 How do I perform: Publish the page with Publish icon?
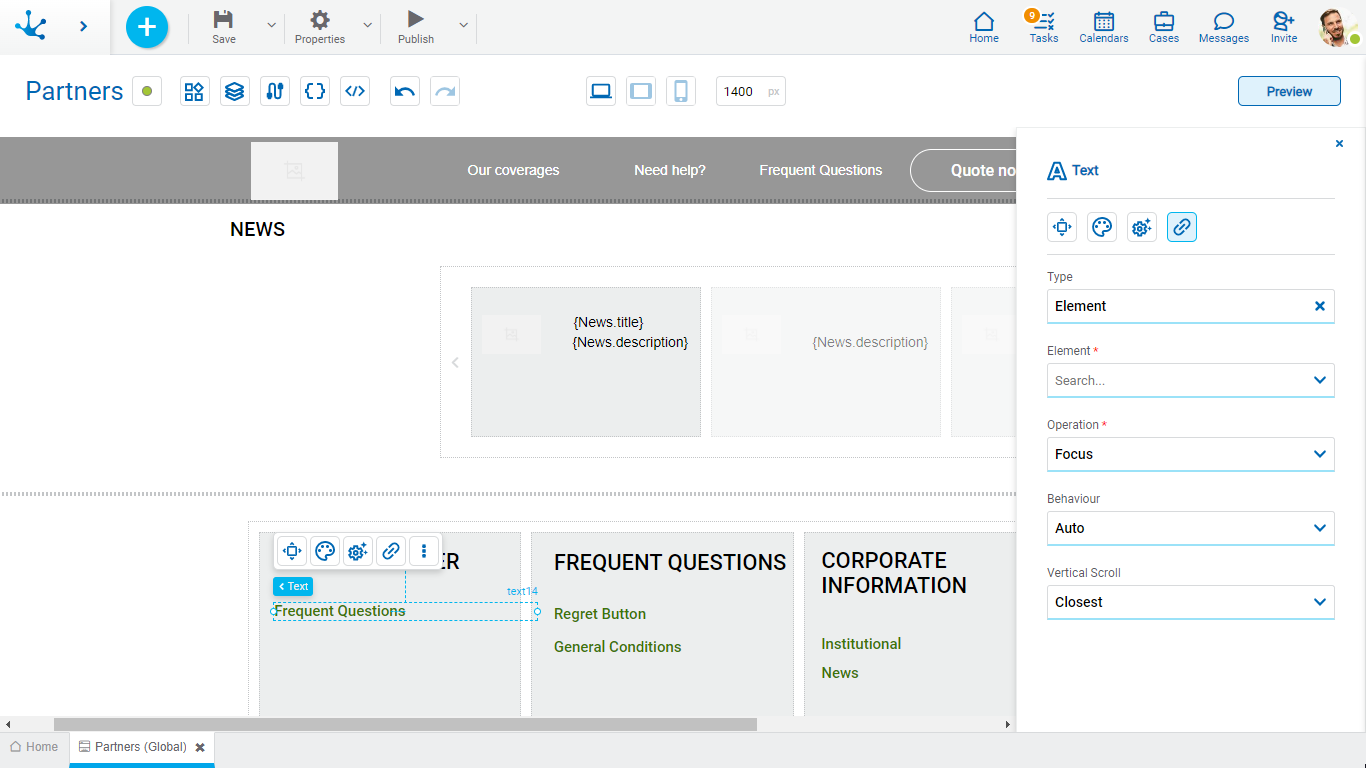416,27
